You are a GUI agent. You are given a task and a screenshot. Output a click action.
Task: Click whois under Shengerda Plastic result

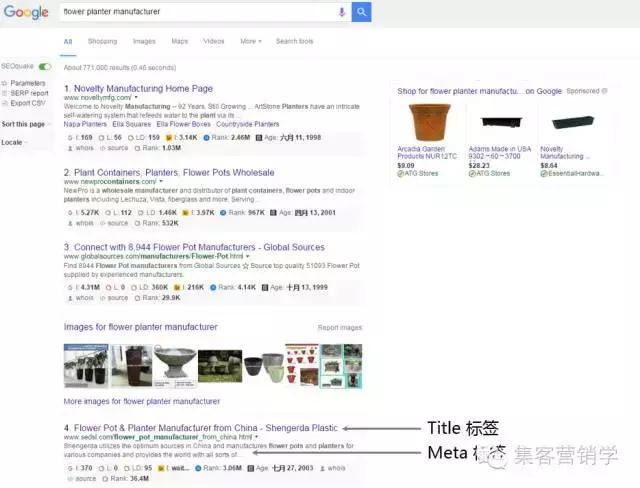(336, 468)
